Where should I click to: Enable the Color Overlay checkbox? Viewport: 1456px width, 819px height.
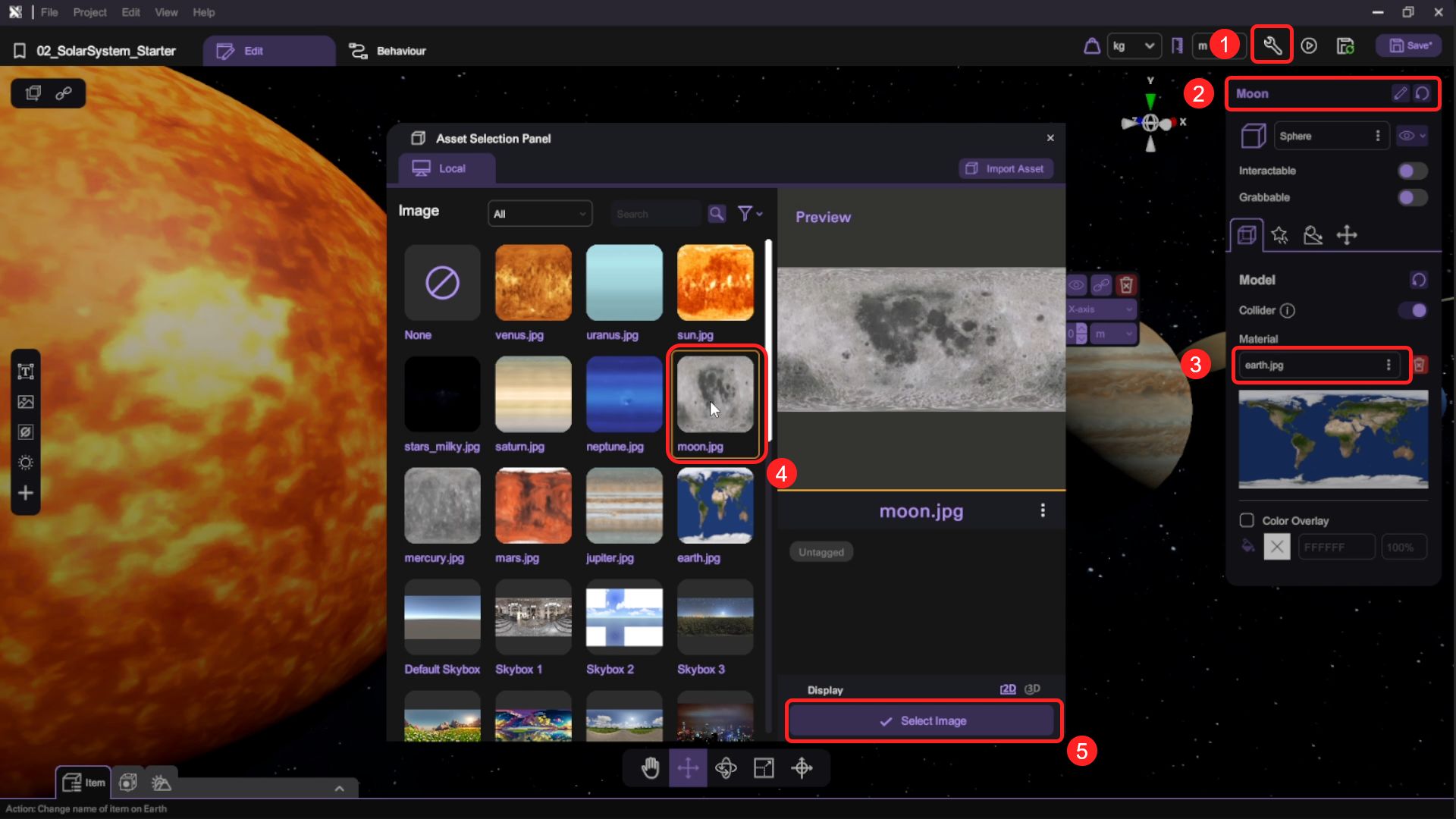[1247, 520]
